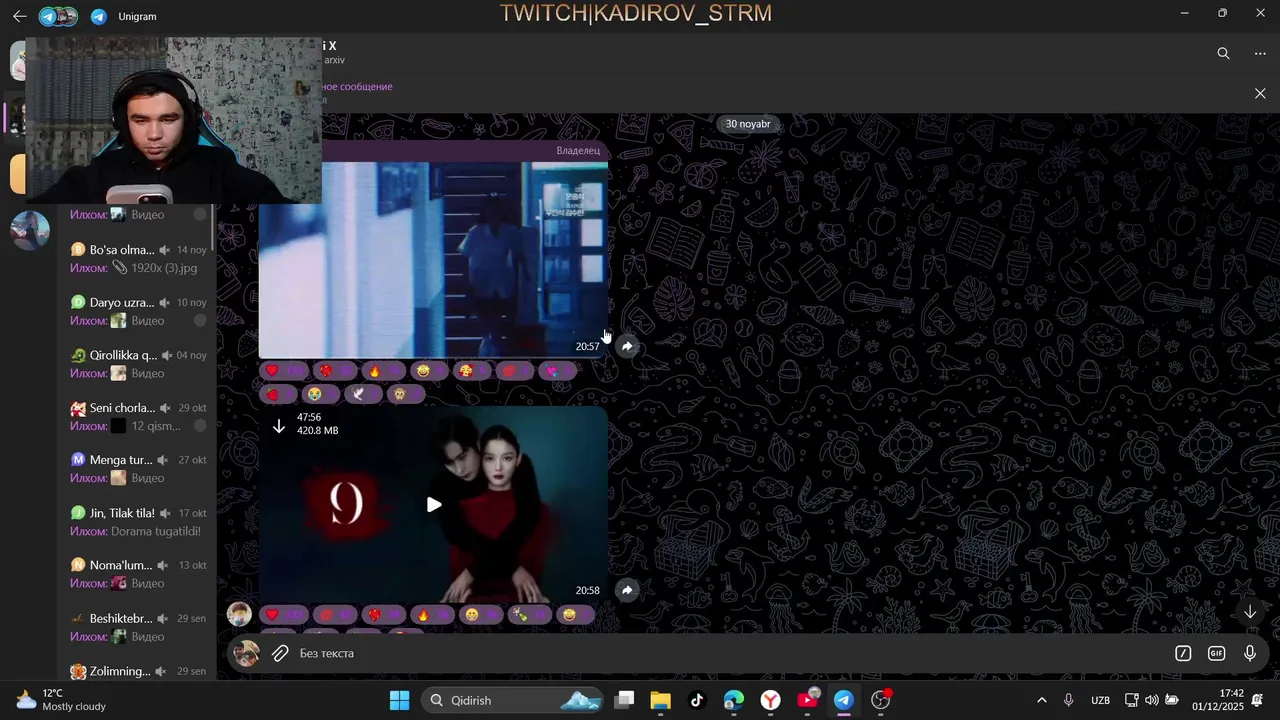Image resolution: width=1280 pixels, height=720 pixels.
Task: Open bot commands slash button
Action: point(1183,653)
